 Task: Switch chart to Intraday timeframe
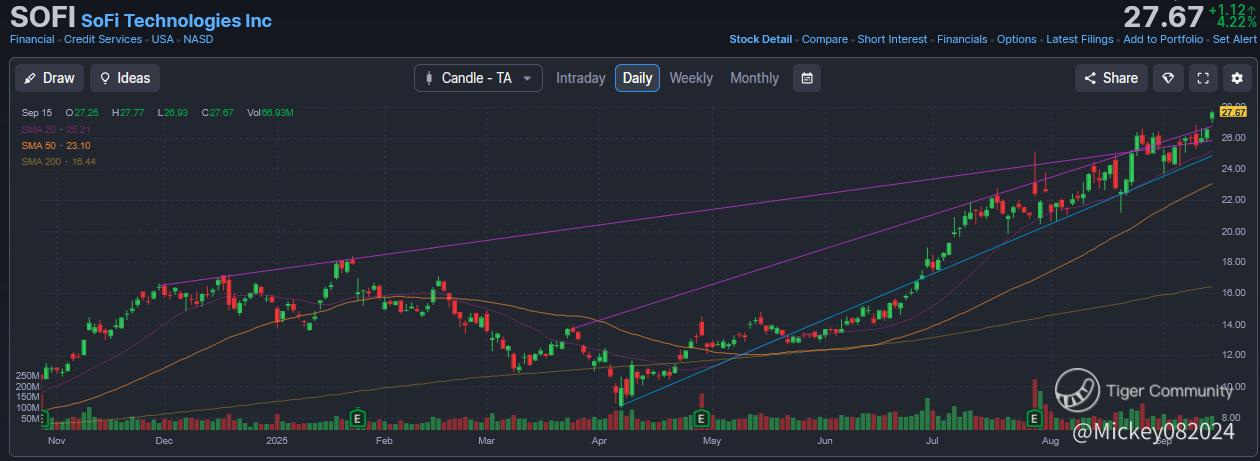click(581, 78)
